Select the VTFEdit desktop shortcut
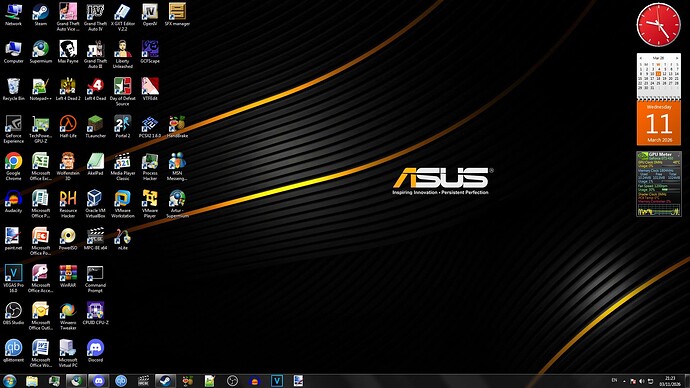The height and width of the screenshot is (388, 690). coord(150,90)
